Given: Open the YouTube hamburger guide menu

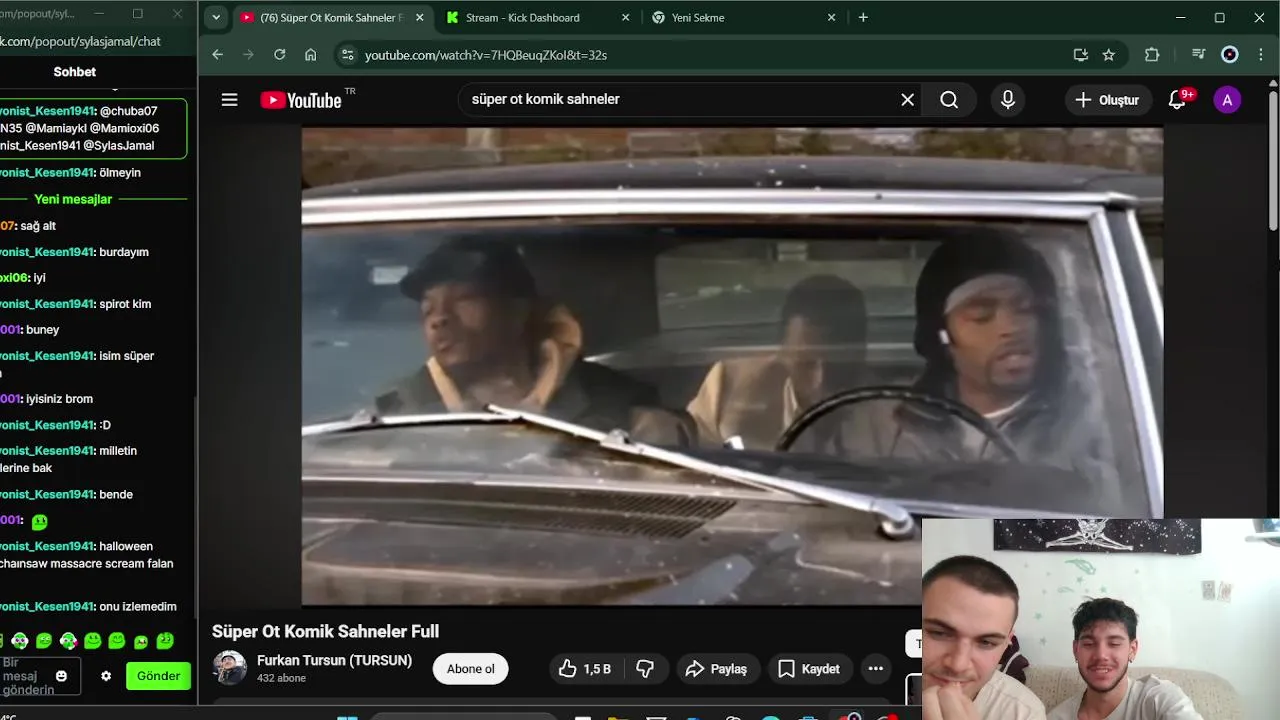Looking at the screenshot, I should pyautogui.click(x=229, y=100).
